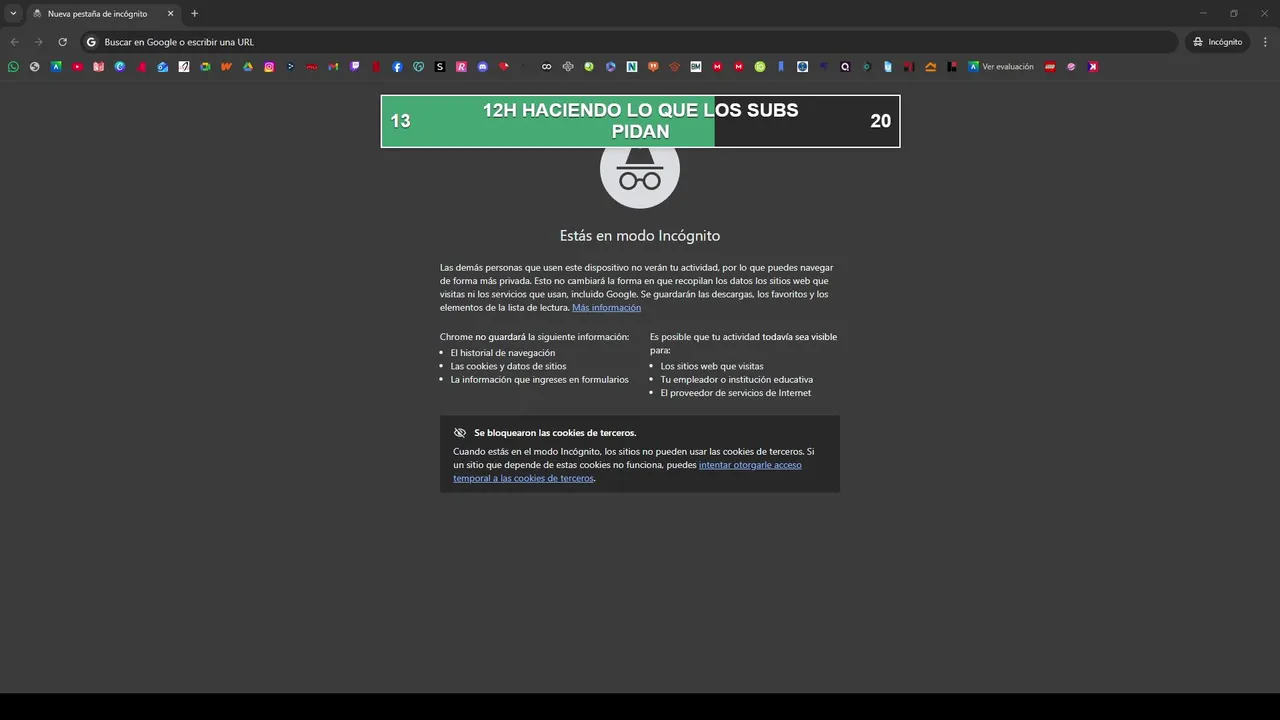Focus the address bar search field
Image resolution: width=1280 pixels, height=720 pixels.
(x=630, y=42)
